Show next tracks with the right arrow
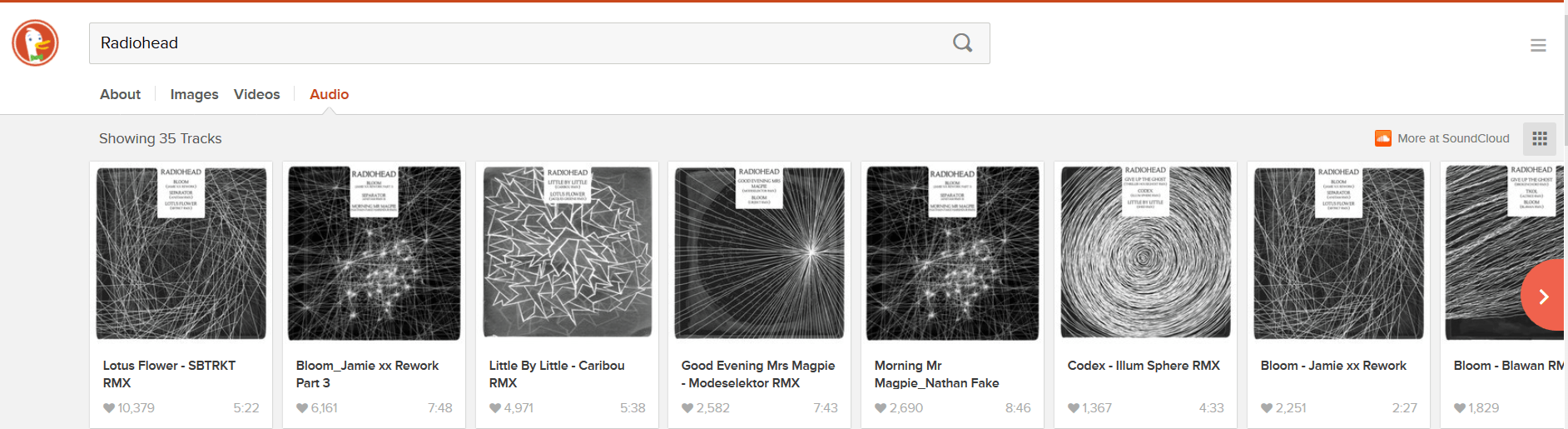1568x429 pixels. coord(1544,297)
